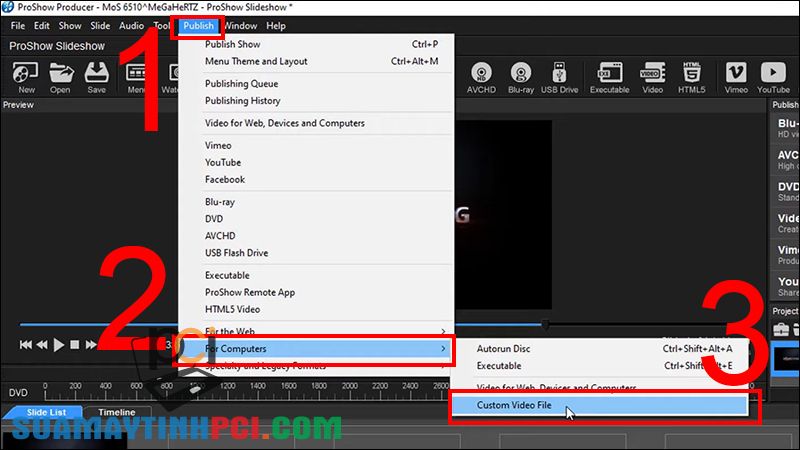This screenshot has width=800, height=450.
Task: Expand the For the Web submenu
Action: (316, 332)
